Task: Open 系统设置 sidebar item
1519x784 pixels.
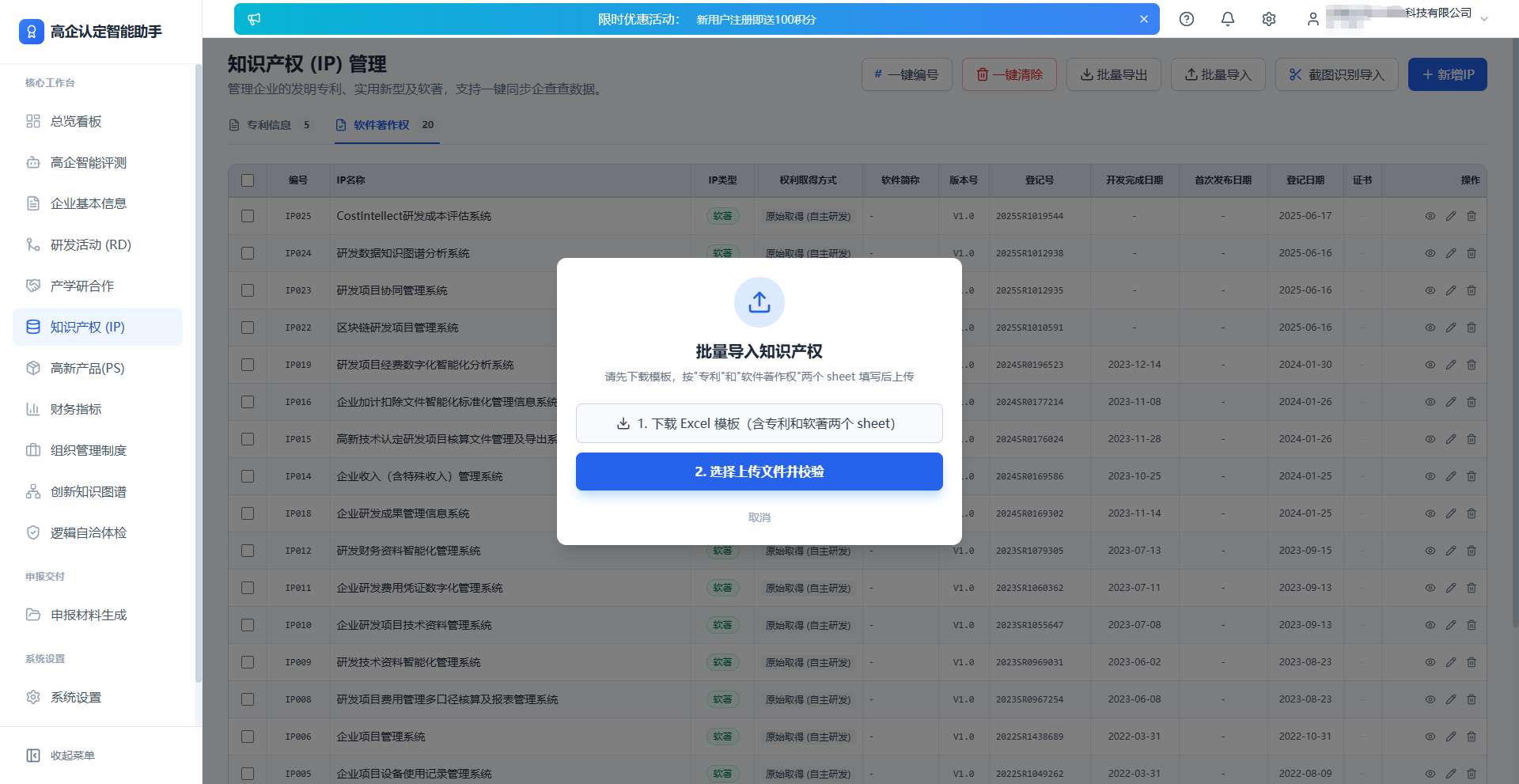Action: click(97, 697)
